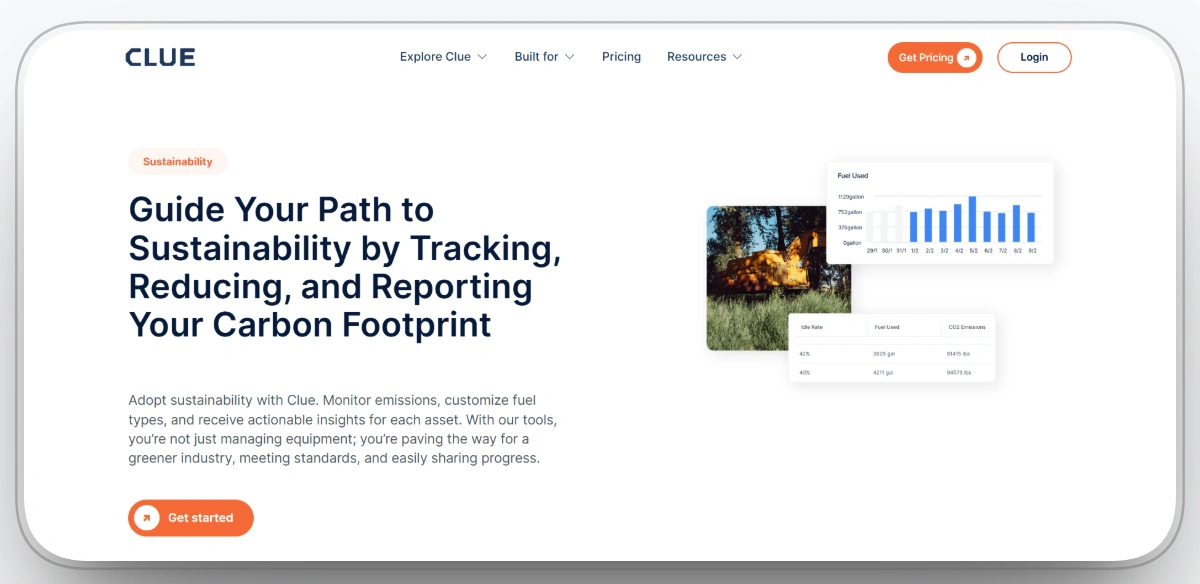
Task: Click the '752gallon' axis label
Action: [851, 212]
